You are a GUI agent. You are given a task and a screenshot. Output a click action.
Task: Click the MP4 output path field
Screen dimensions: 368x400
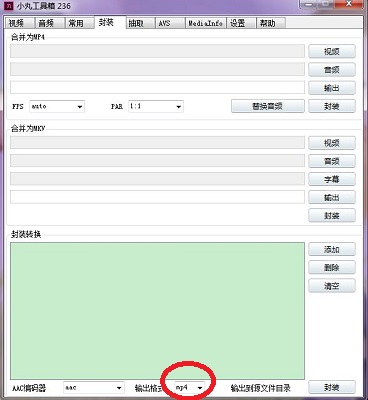point(157,87)
